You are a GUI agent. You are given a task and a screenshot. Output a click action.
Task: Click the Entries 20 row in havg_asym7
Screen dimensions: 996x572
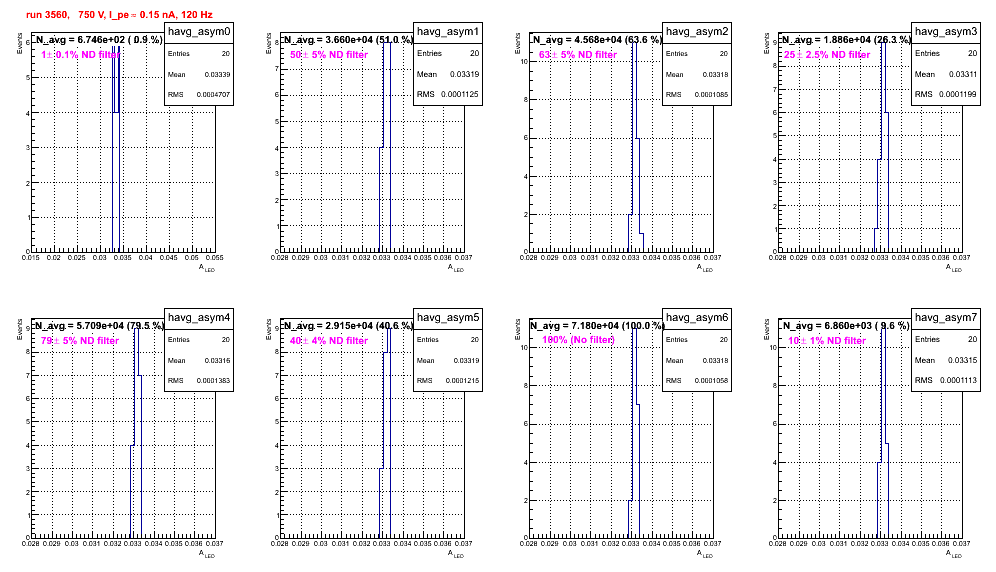946,339
